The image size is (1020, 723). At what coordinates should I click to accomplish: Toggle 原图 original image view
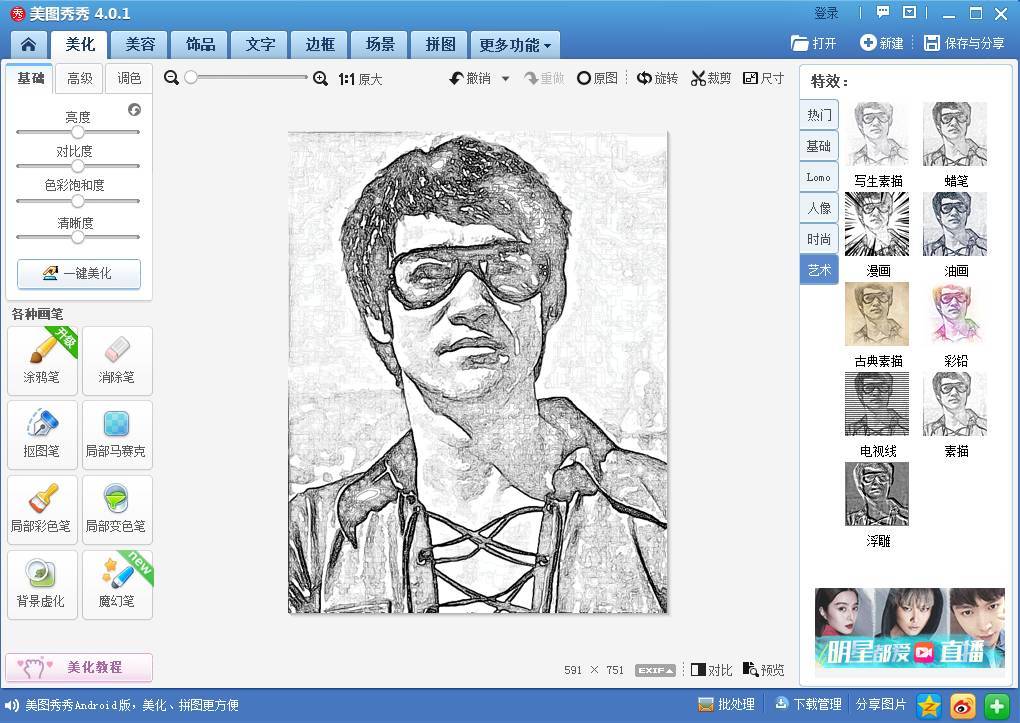point(597,78)
